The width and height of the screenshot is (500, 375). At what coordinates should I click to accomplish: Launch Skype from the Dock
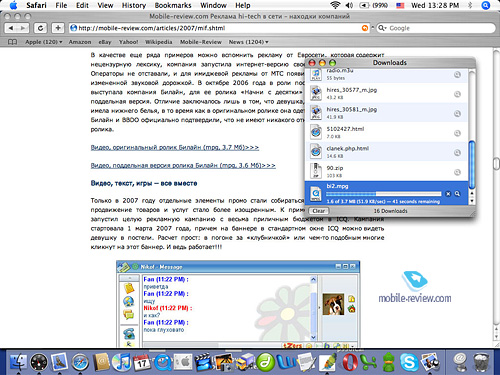coord(409,362)
